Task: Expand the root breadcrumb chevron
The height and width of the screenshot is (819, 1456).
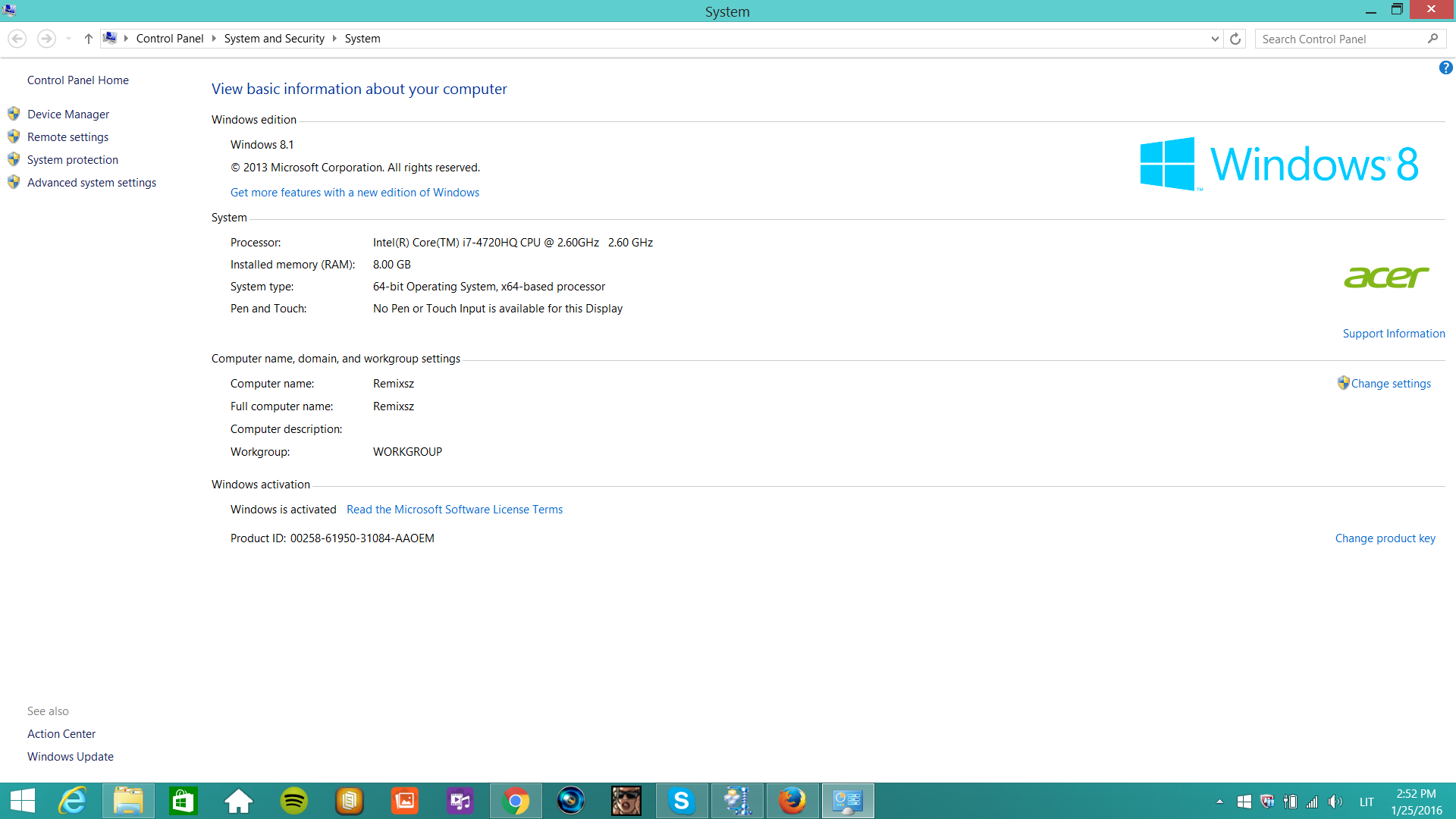Action: [126, 39]
